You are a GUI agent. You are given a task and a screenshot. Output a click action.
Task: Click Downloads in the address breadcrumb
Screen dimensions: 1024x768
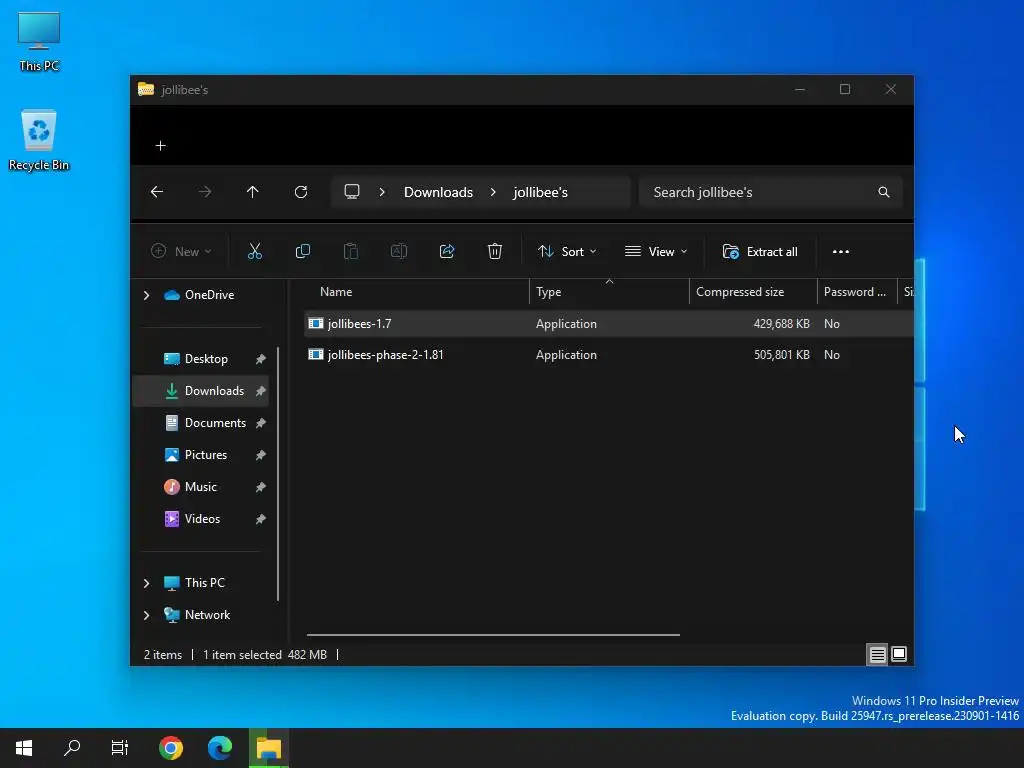tap(438, 192)
